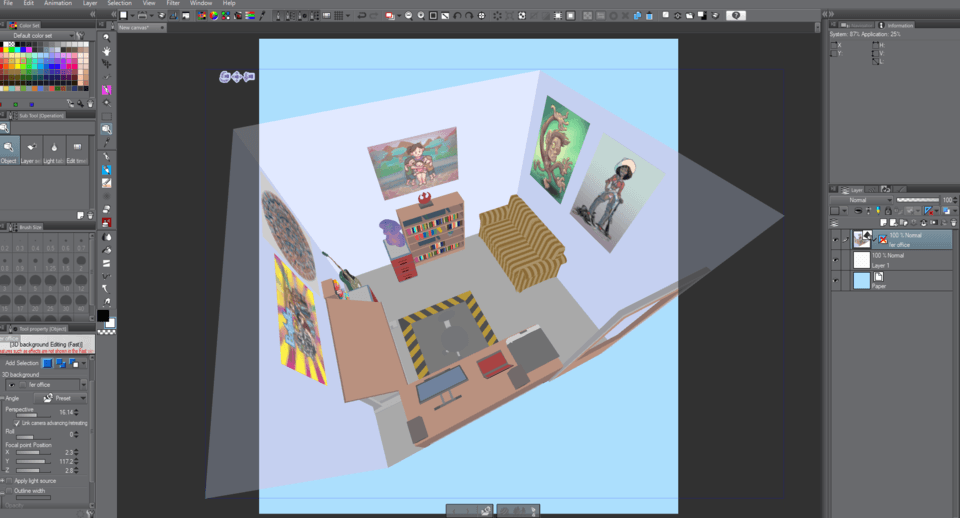Choose the Layer select sub tool
The image size is (960, 518).
click(x=31, y=151)
